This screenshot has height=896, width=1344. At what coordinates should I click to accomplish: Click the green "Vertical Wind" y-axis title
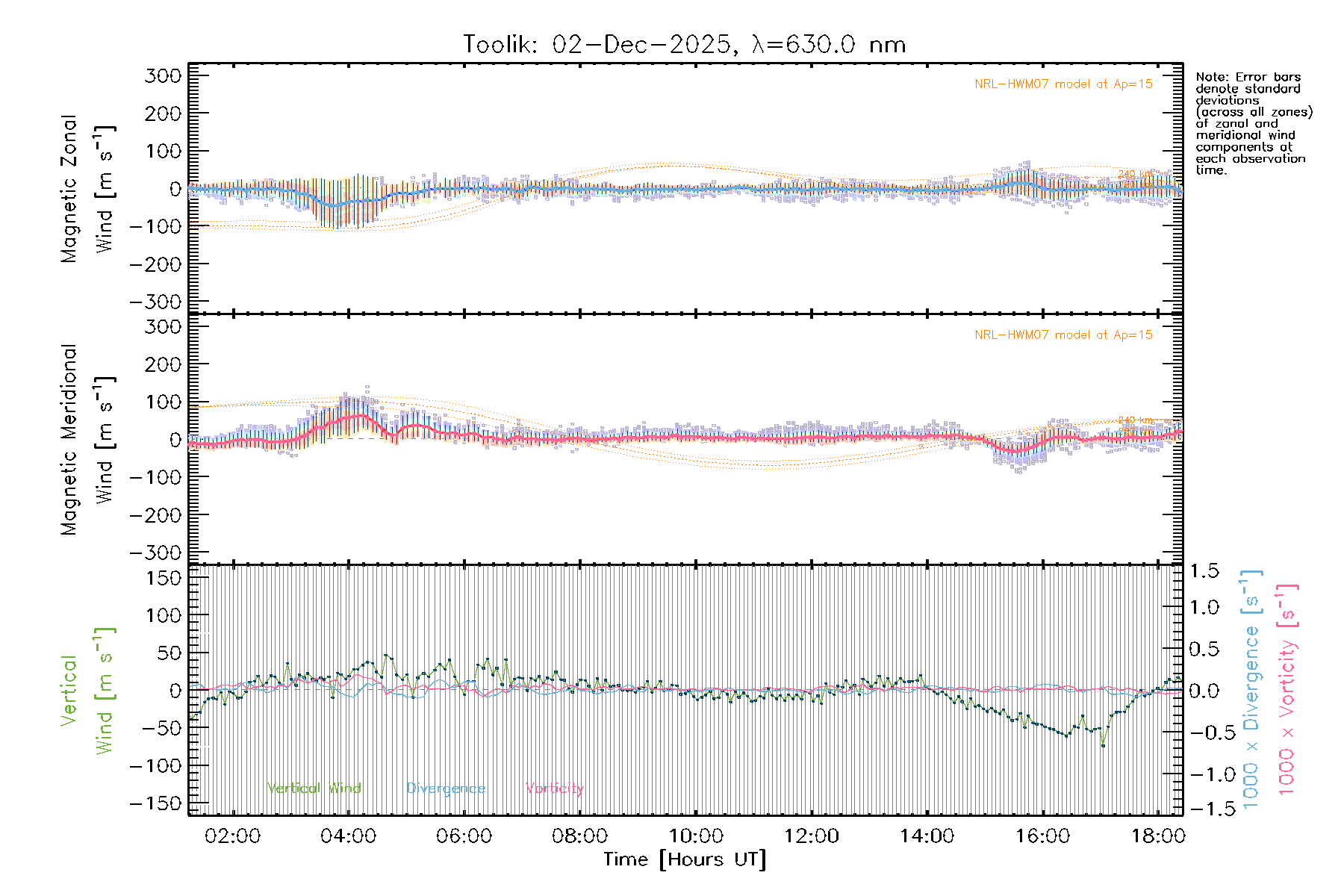(87, 691)
